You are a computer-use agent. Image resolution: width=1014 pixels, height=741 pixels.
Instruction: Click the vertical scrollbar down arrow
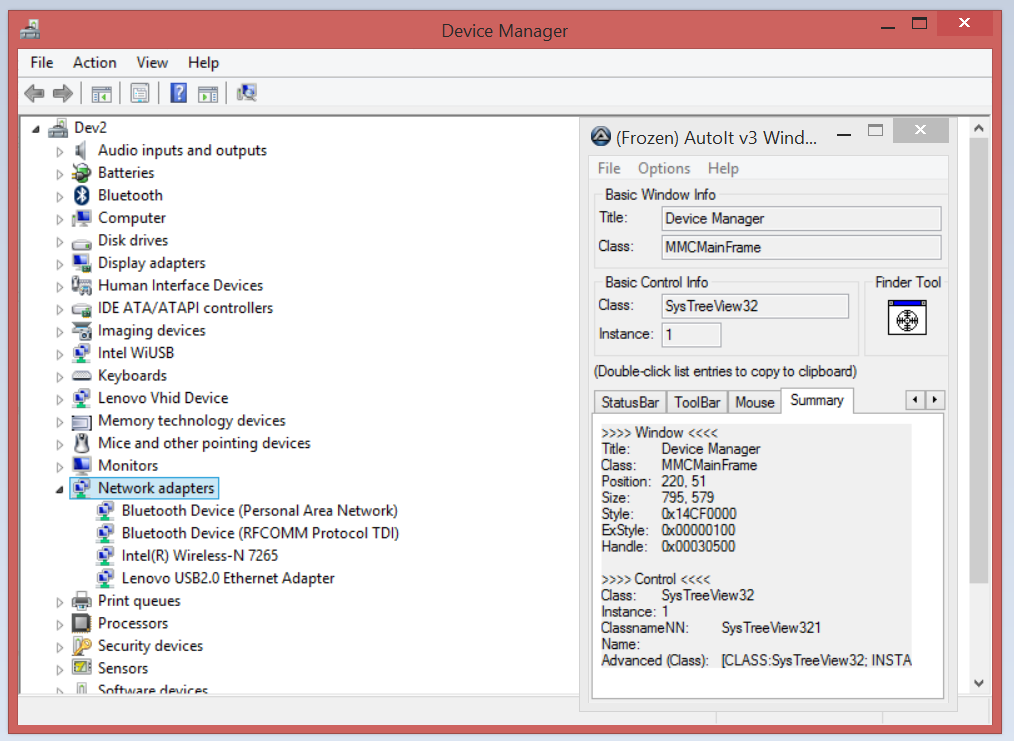978,683
